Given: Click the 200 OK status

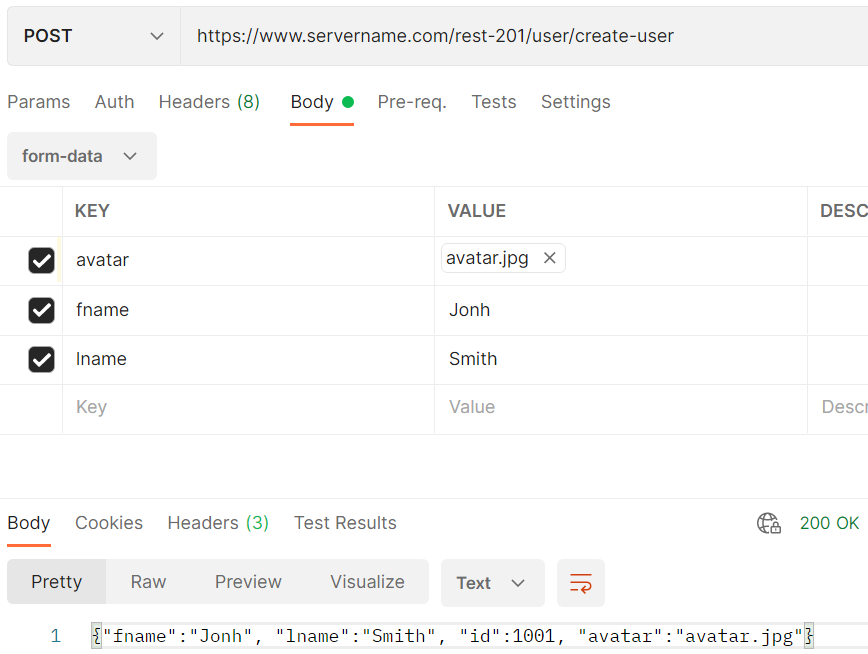Looking at the screenshot, I should [829, 523].
